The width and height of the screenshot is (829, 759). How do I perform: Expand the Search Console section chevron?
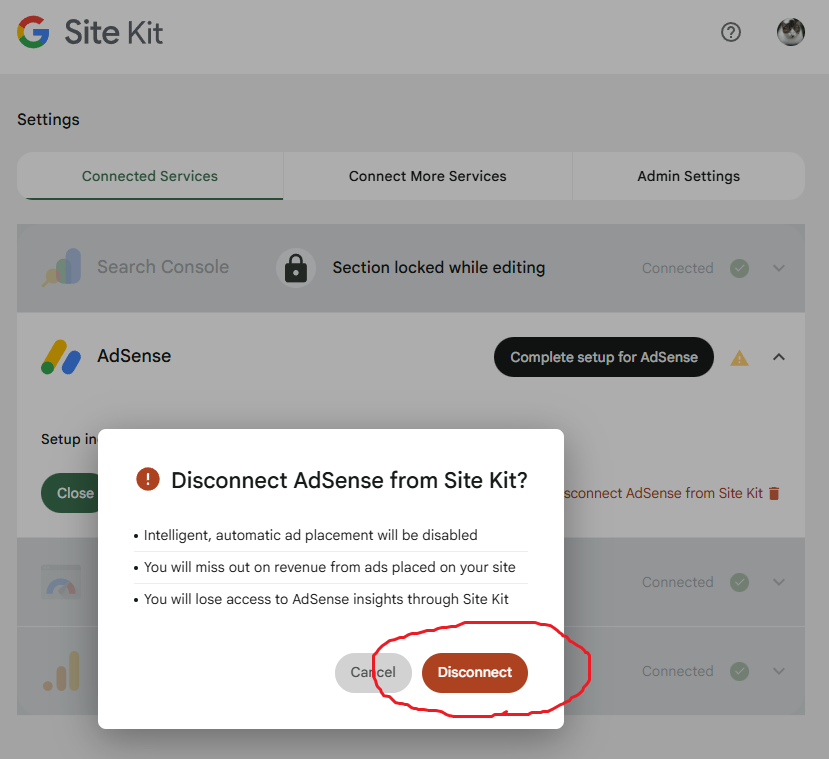pos(779,268)
